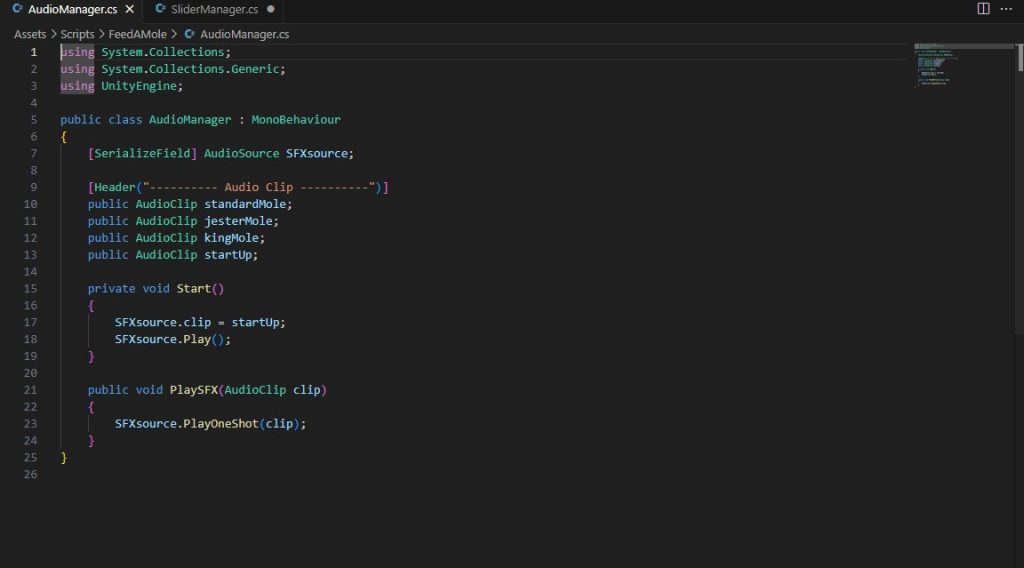
Task: Open the More Actions ellipsis menu
Action: (x=1006, y=8)
